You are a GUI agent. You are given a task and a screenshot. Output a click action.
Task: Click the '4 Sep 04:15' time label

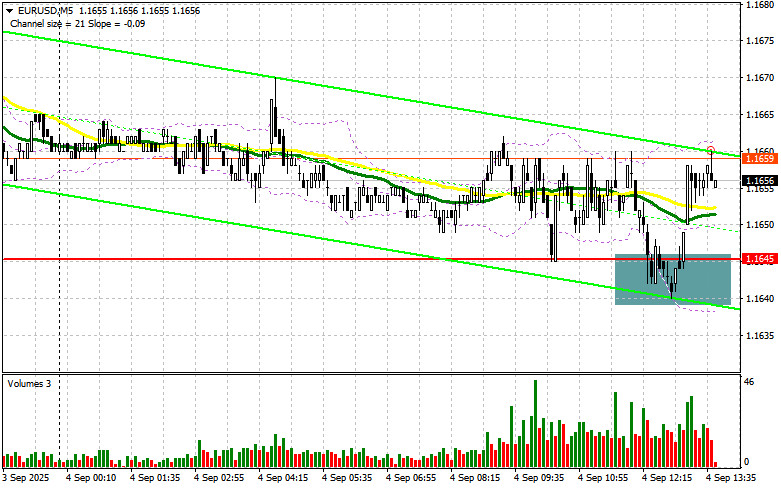(283, 478)
